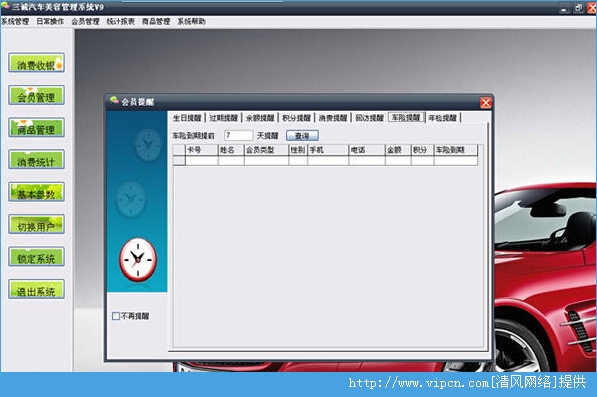Click the 卡号 column header
This screenshot has height=397, width=597.
pyautogui.click(x=202, y=150)
